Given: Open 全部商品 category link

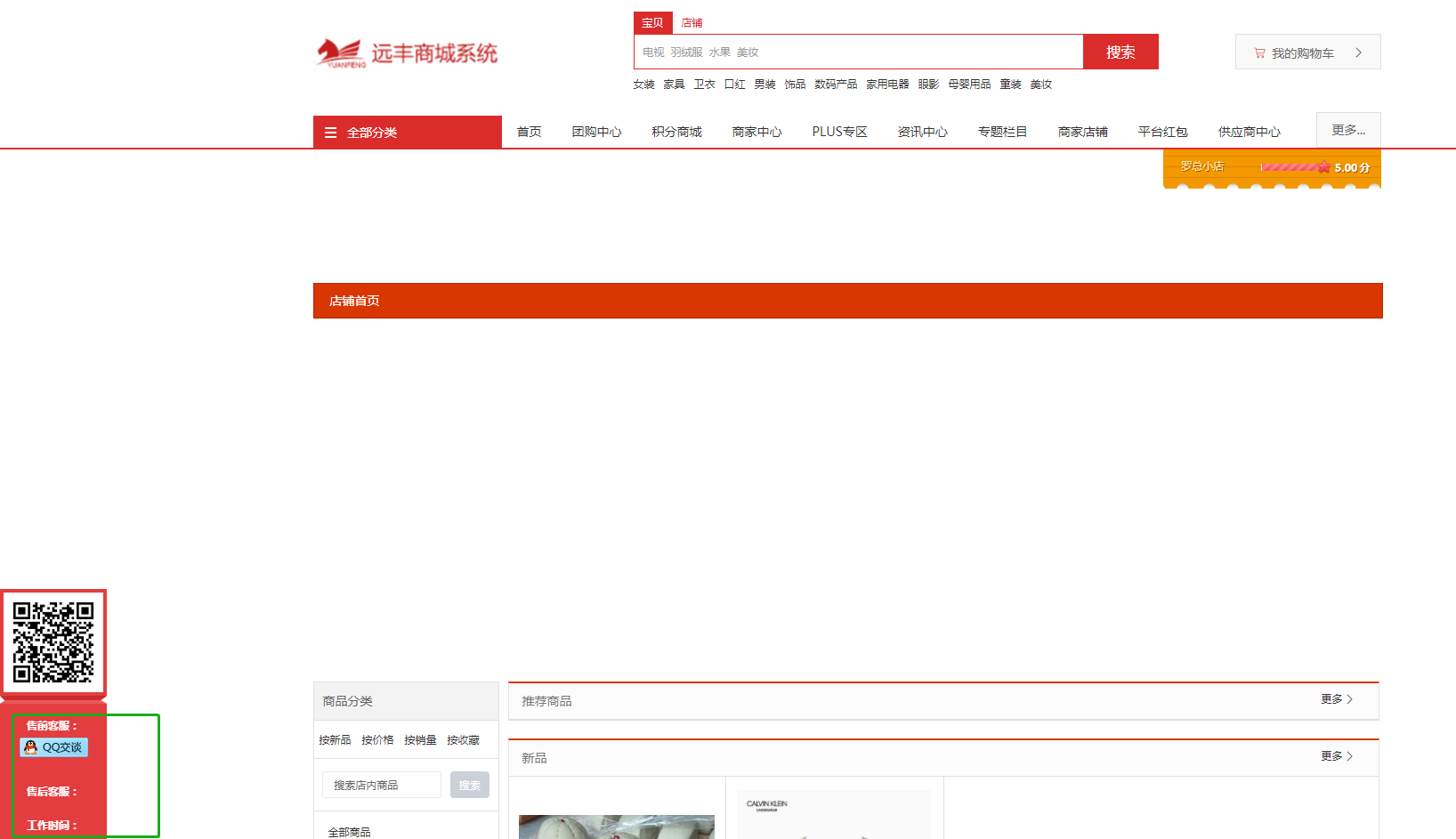Looking at the screenshot, I should coord(349,832).
